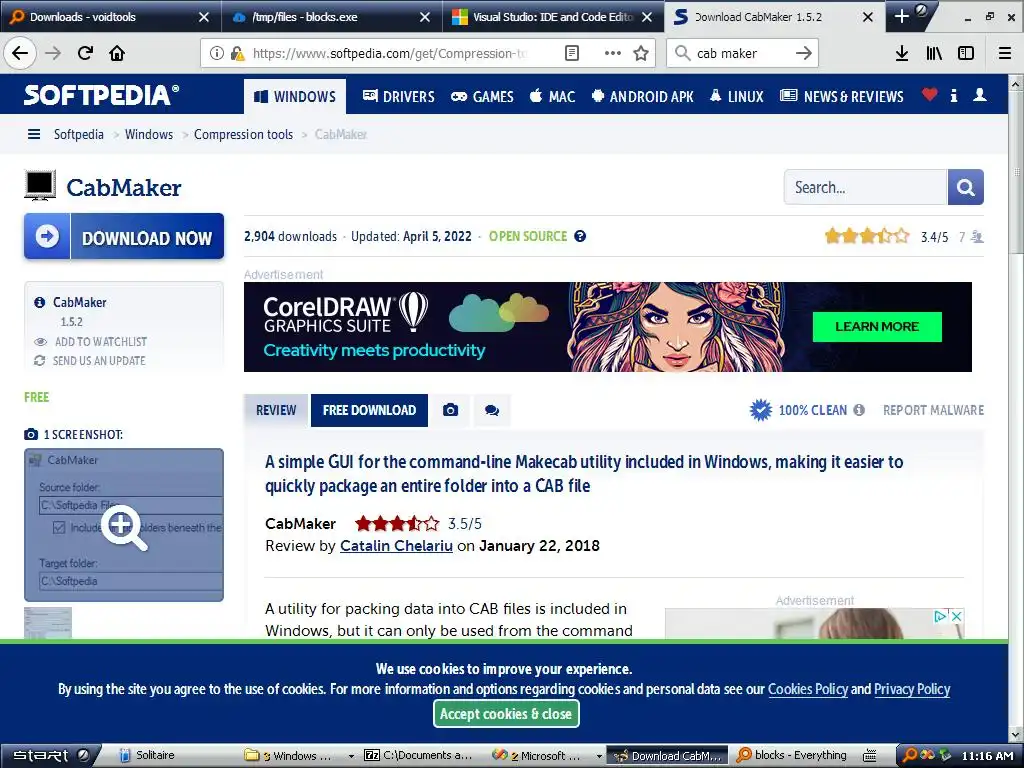Viewport: 1024px width, 768px height.
Task: Open the browser home page
Action: pos(117,53)
